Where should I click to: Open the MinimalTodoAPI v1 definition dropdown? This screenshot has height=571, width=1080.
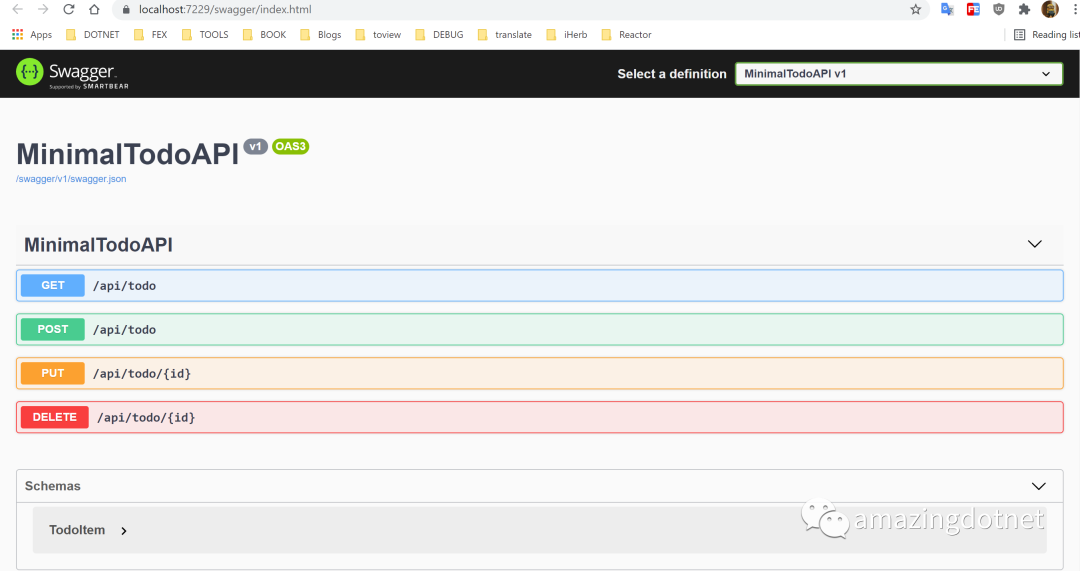pos(899,74)
